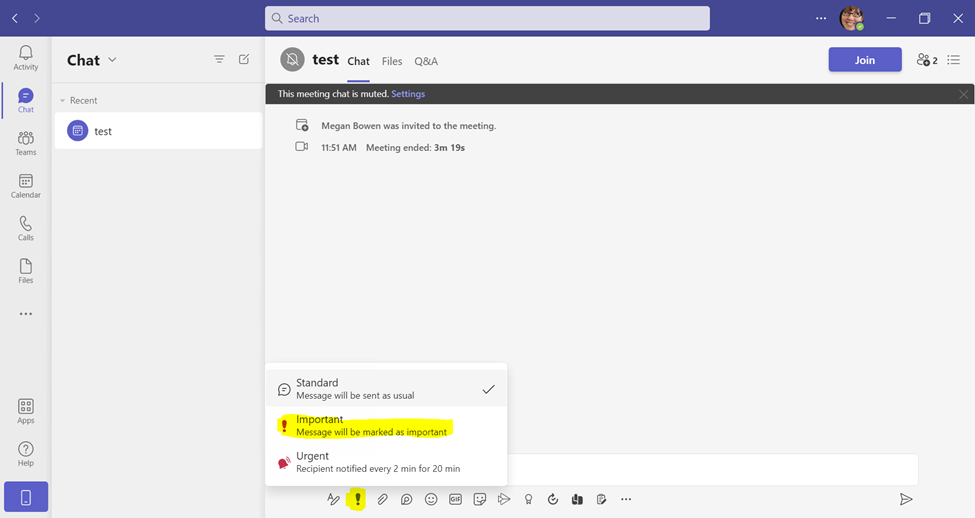Click the muted meeting avatar icon

point(292,60)
